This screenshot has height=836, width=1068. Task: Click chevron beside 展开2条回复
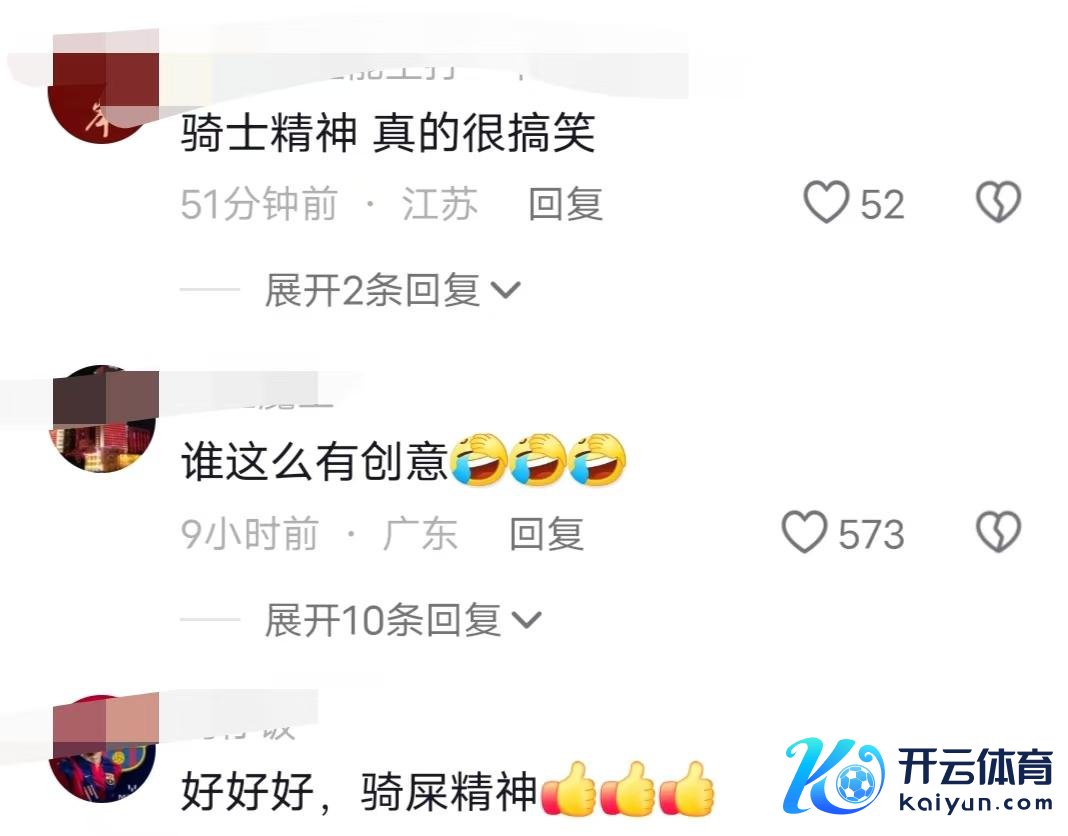505,292
